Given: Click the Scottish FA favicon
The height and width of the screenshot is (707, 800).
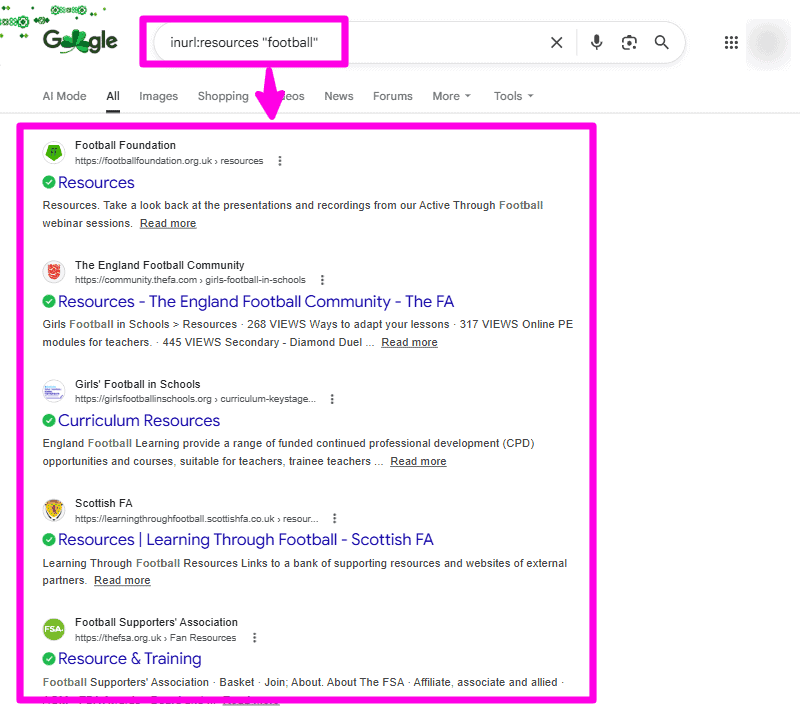Looking at the screenshot, I should pyautogui.click(x=54, y=510).
